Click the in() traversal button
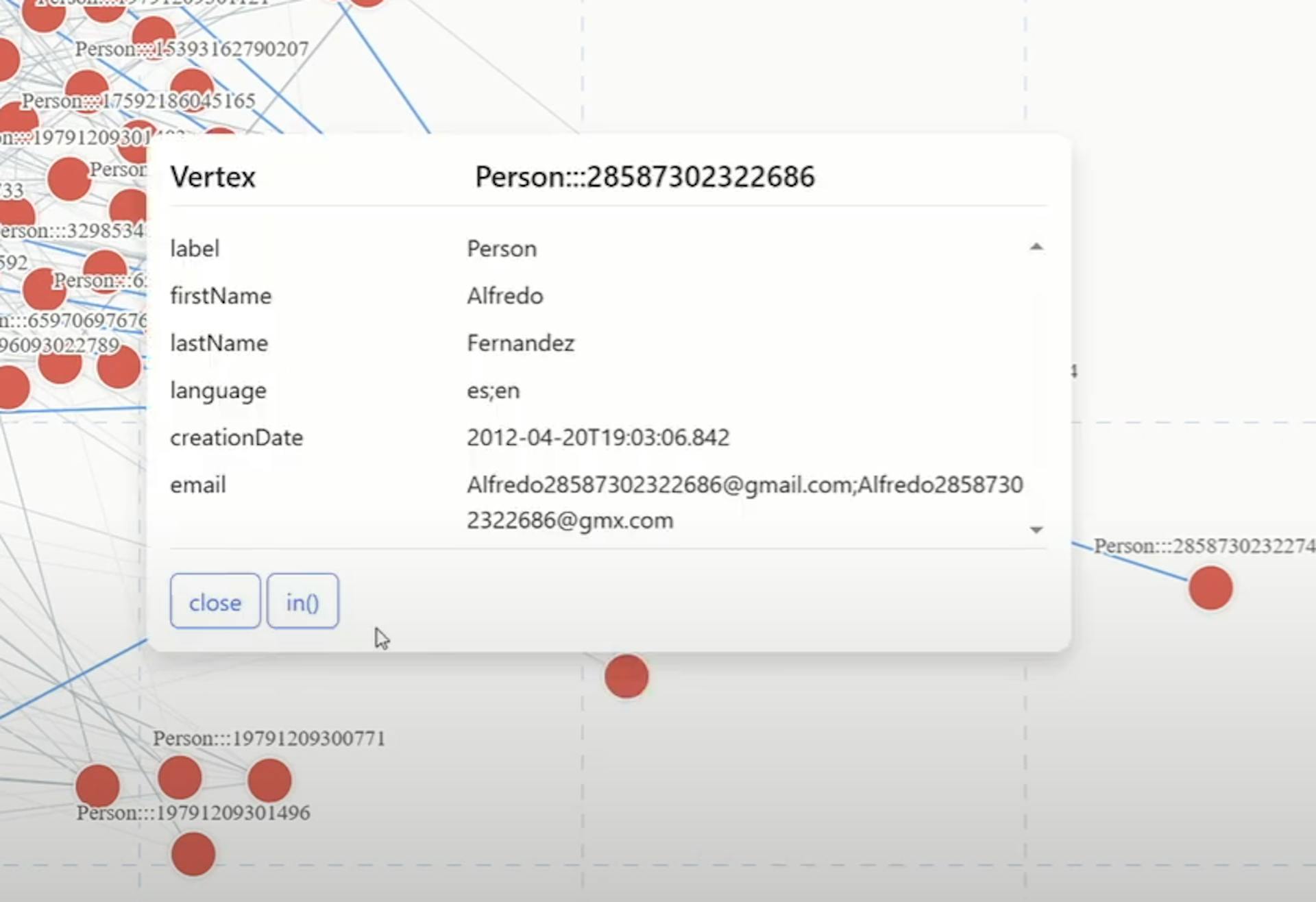Screen dimensions: 1316x902 302,601
